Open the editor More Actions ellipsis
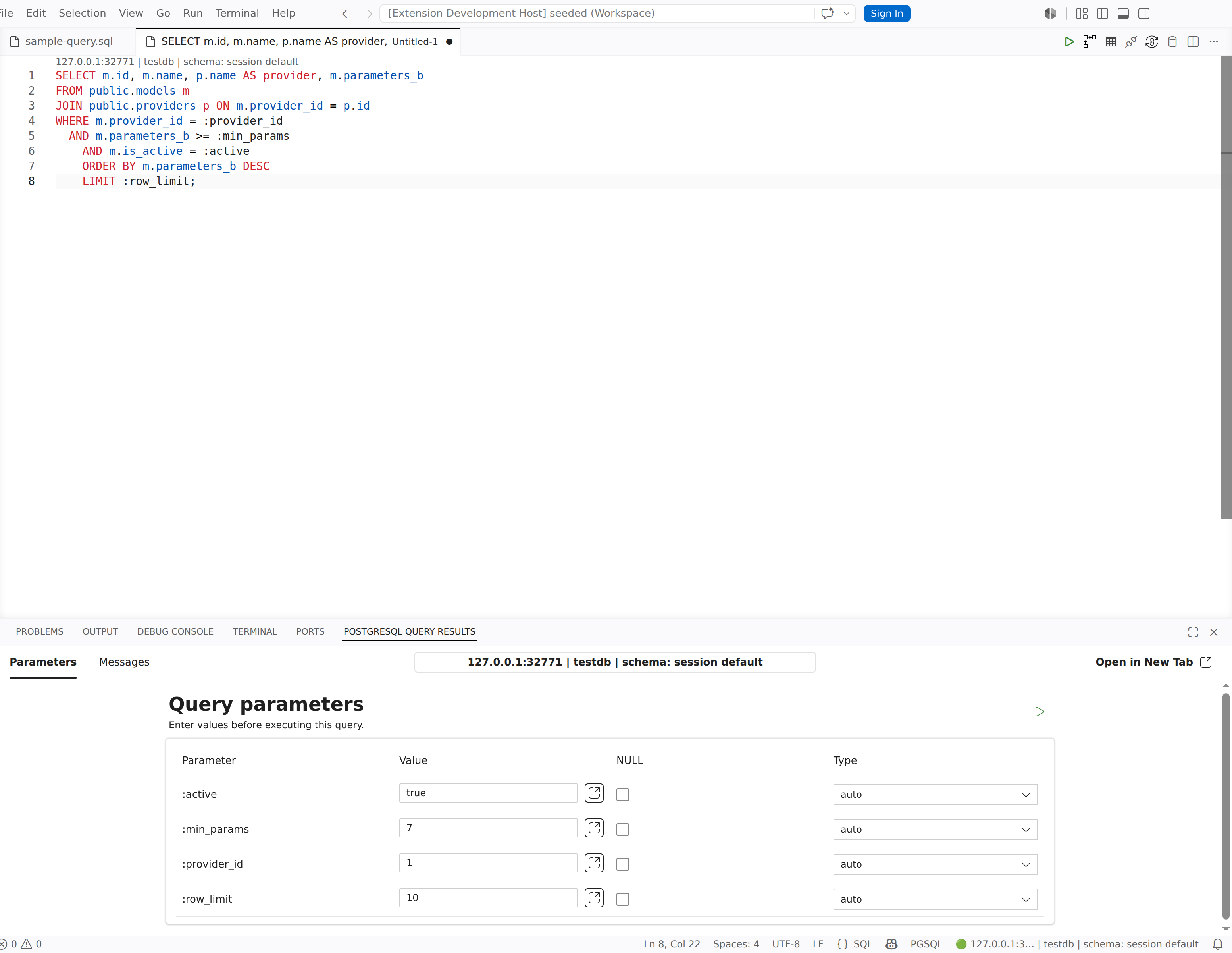Viewport: 1232px width, 953px height. point(1214,42)
